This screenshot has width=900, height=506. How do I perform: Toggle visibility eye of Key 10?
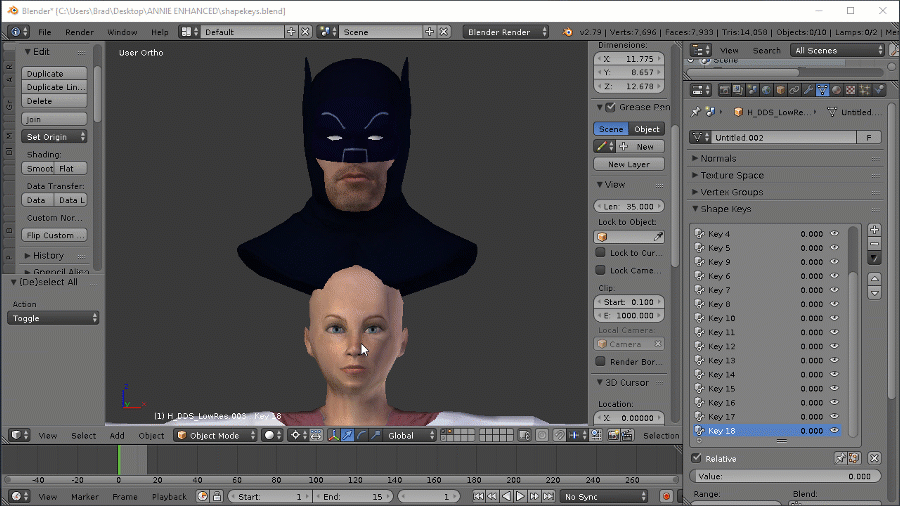click(x=834, y=318)
